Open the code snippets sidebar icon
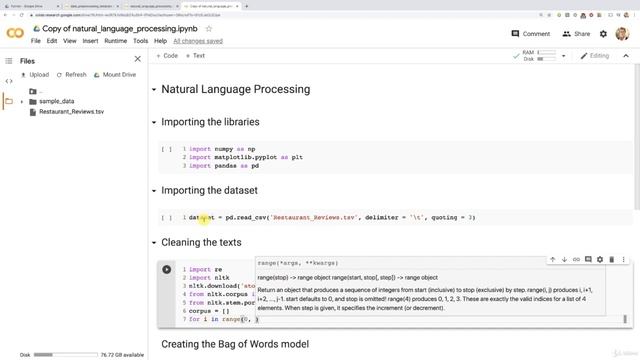Image resolution: width=640 pixels, height=360 pixels. [x=9, y=81]
